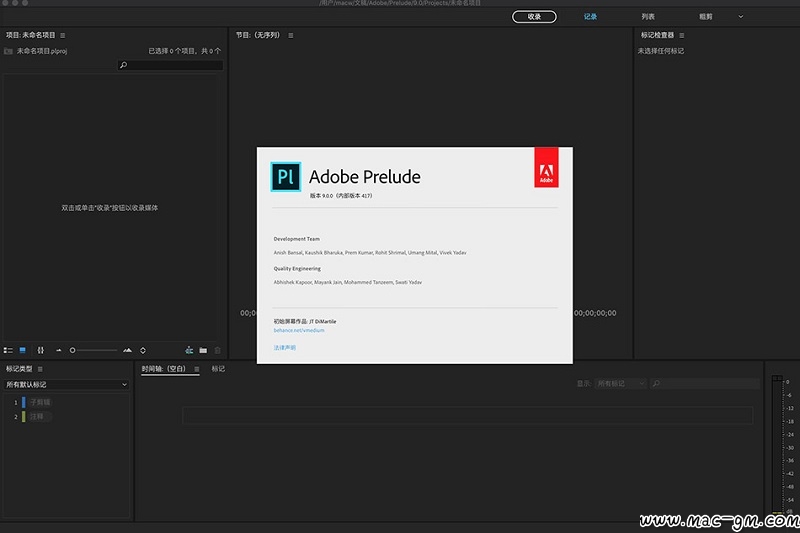Switch project panel to list view

point(8,350)
